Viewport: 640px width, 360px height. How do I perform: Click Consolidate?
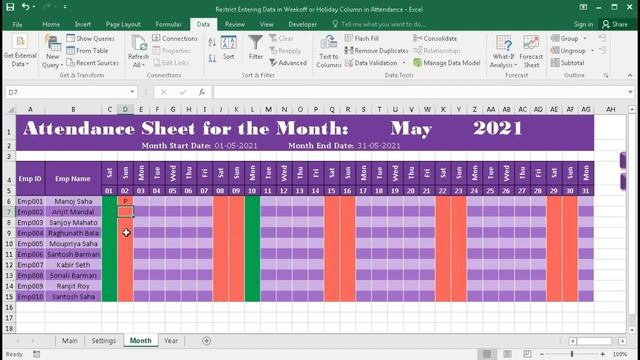(x=435, y=38)
